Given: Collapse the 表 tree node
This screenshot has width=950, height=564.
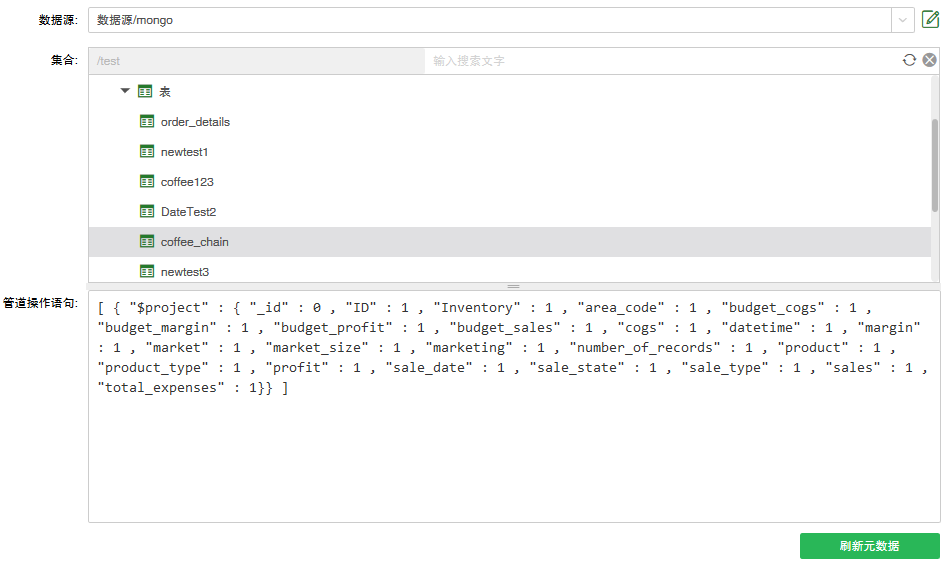Looking at the screenshot, I should [125, 91].
